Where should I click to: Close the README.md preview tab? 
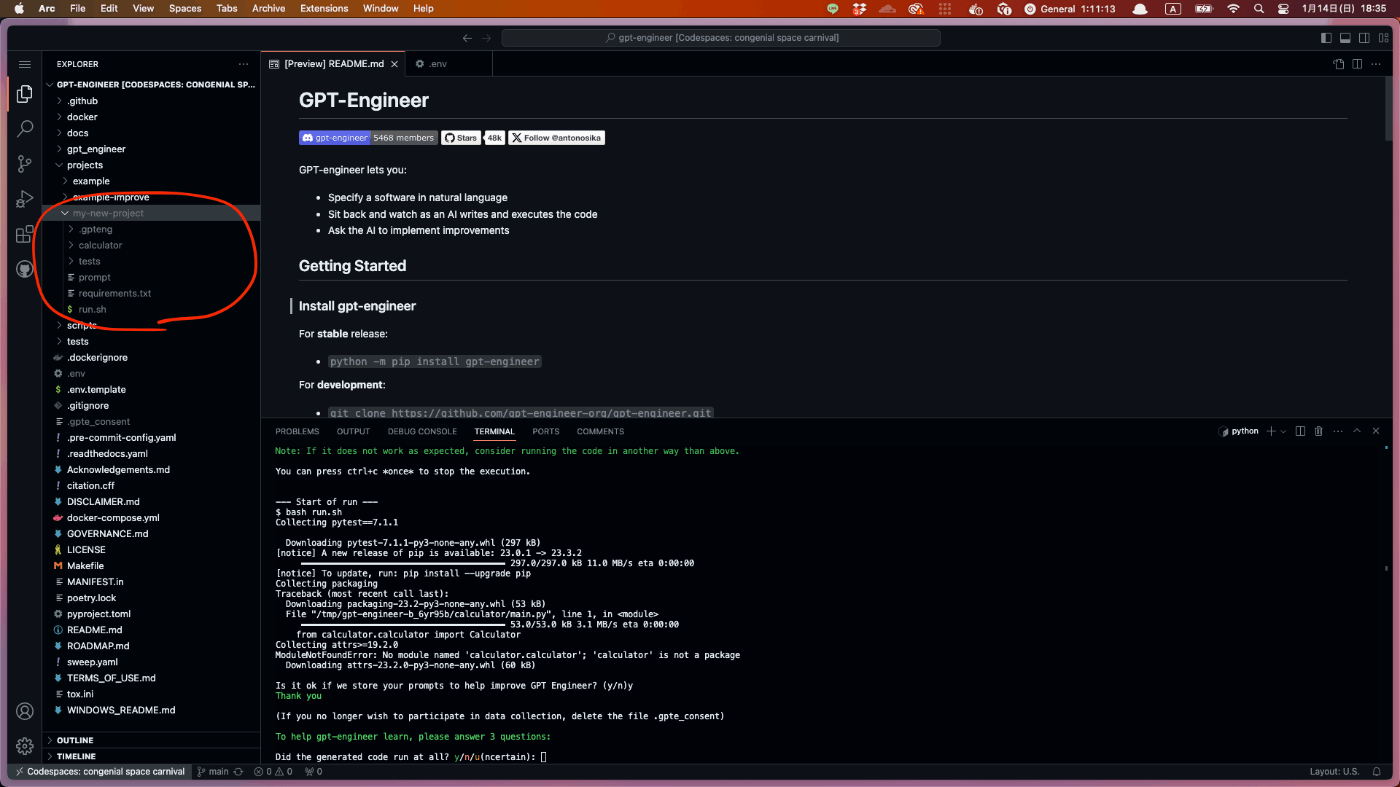[395, 64]
